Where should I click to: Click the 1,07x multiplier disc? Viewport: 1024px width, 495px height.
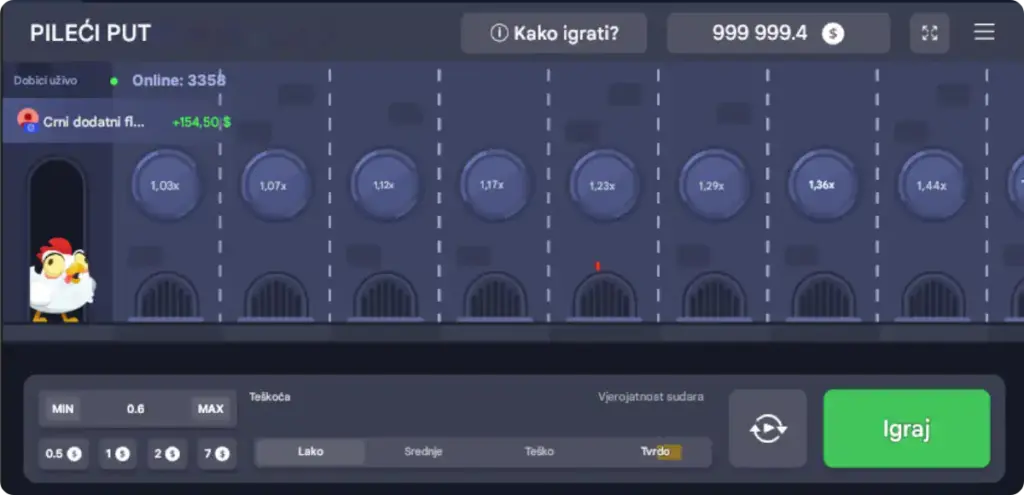coord(274,185)
